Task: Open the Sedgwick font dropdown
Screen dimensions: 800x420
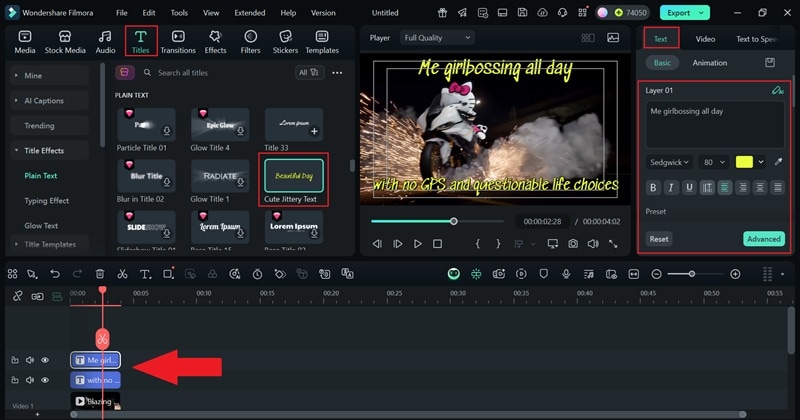Action: click(x=669, y=162)
